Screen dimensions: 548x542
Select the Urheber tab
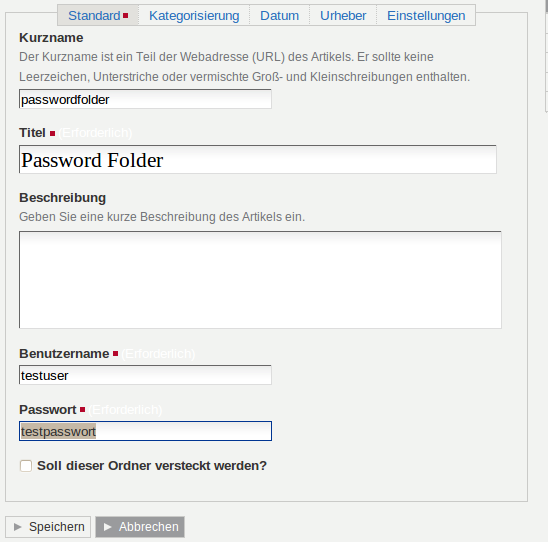pyautogui.click(x=343, y=16)
